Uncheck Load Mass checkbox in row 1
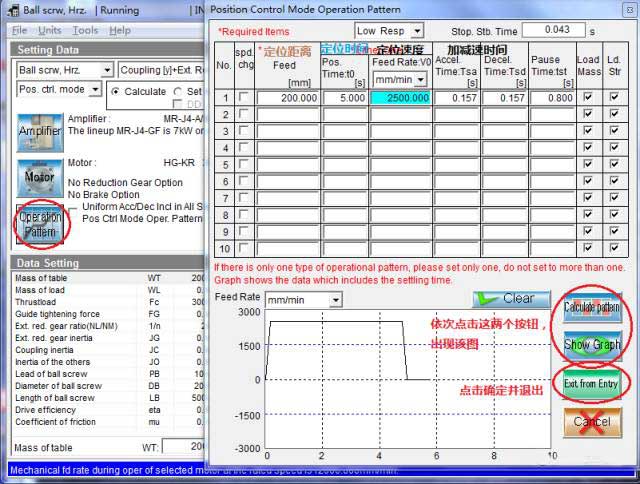Screen dimensions: 640x484 tap(588, 98)
